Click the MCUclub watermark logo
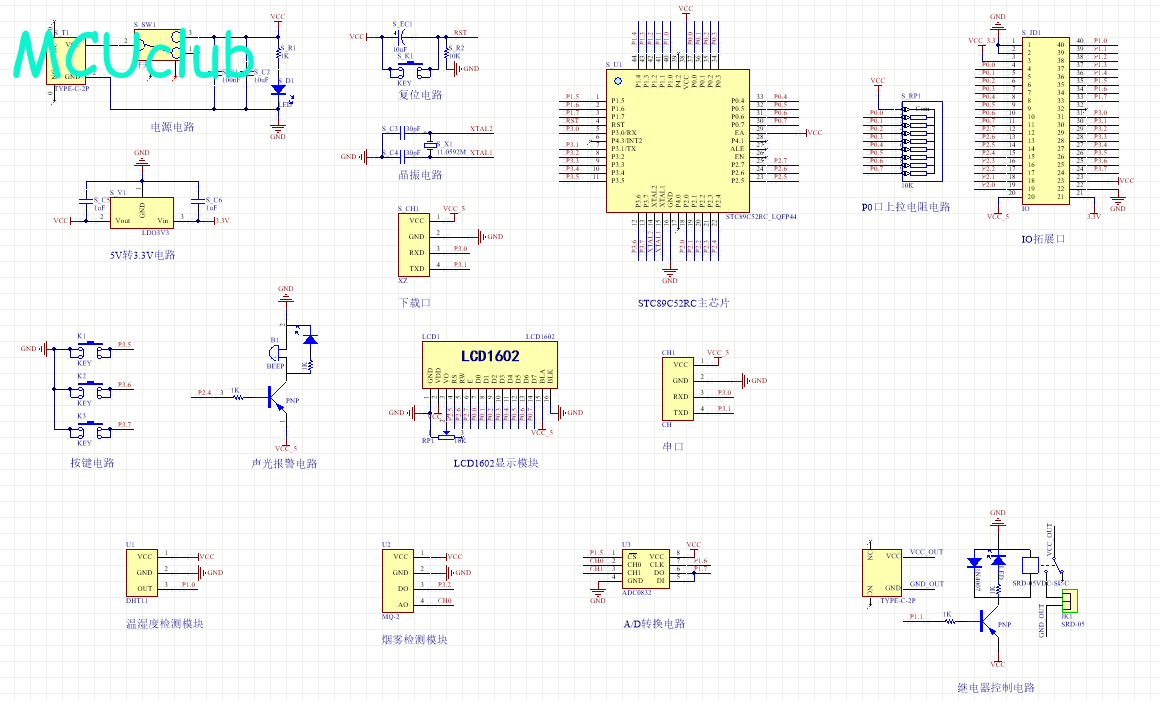1160x701 pixels. tap(134, 54)
